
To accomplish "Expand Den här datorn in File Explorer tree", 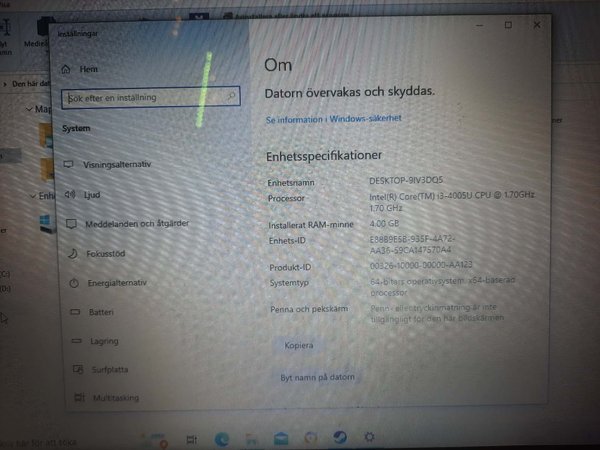I will pos(5,83).
